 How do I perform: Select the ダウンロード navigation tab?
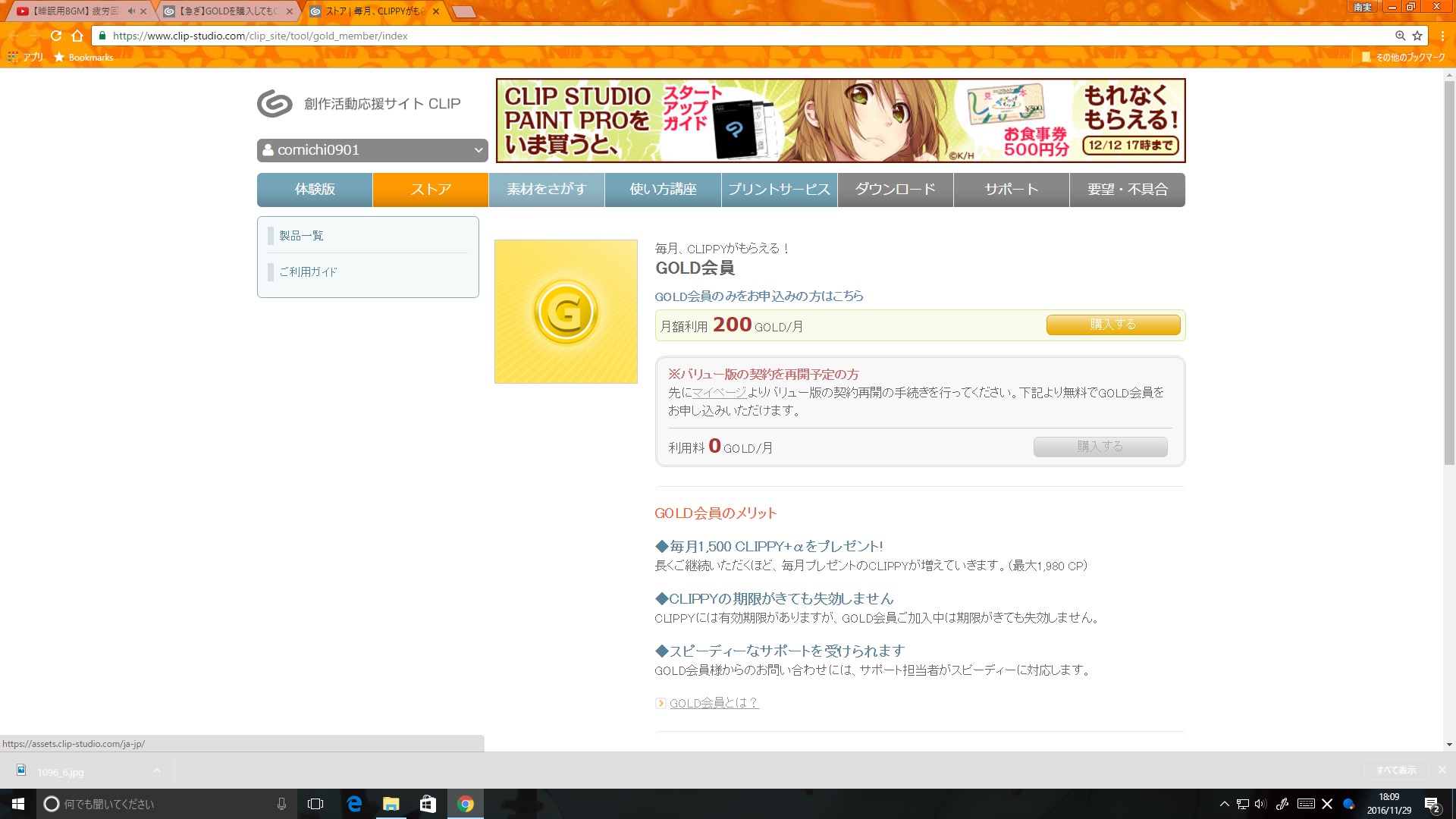895,190
